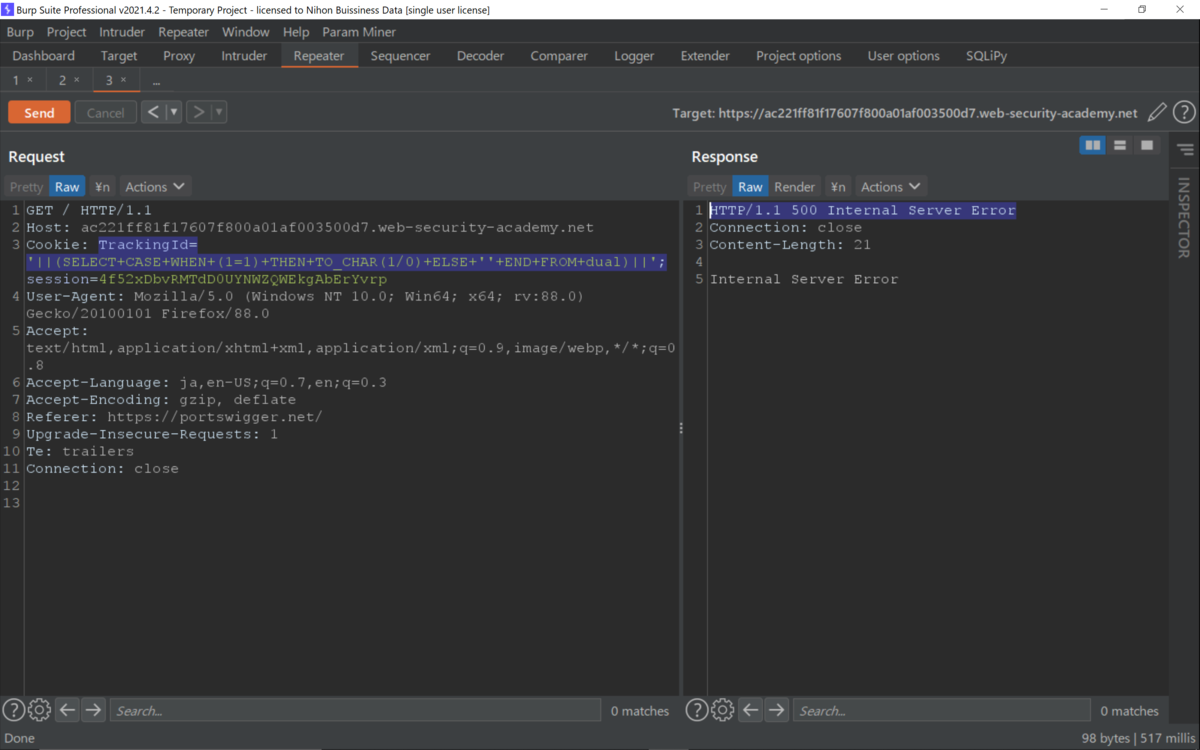1200x750 pixels.
Task: Toggle Response Raw view
Action: pyautogui.click(x=750, y=187)
